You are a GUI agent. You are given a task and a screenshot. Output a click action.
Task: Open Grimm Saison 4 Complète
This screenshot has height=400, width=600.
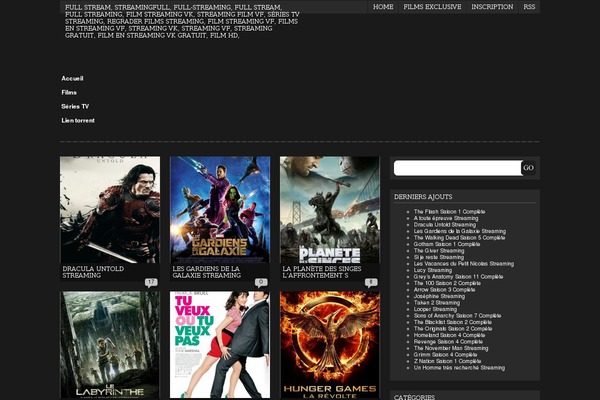click(445, 355)
